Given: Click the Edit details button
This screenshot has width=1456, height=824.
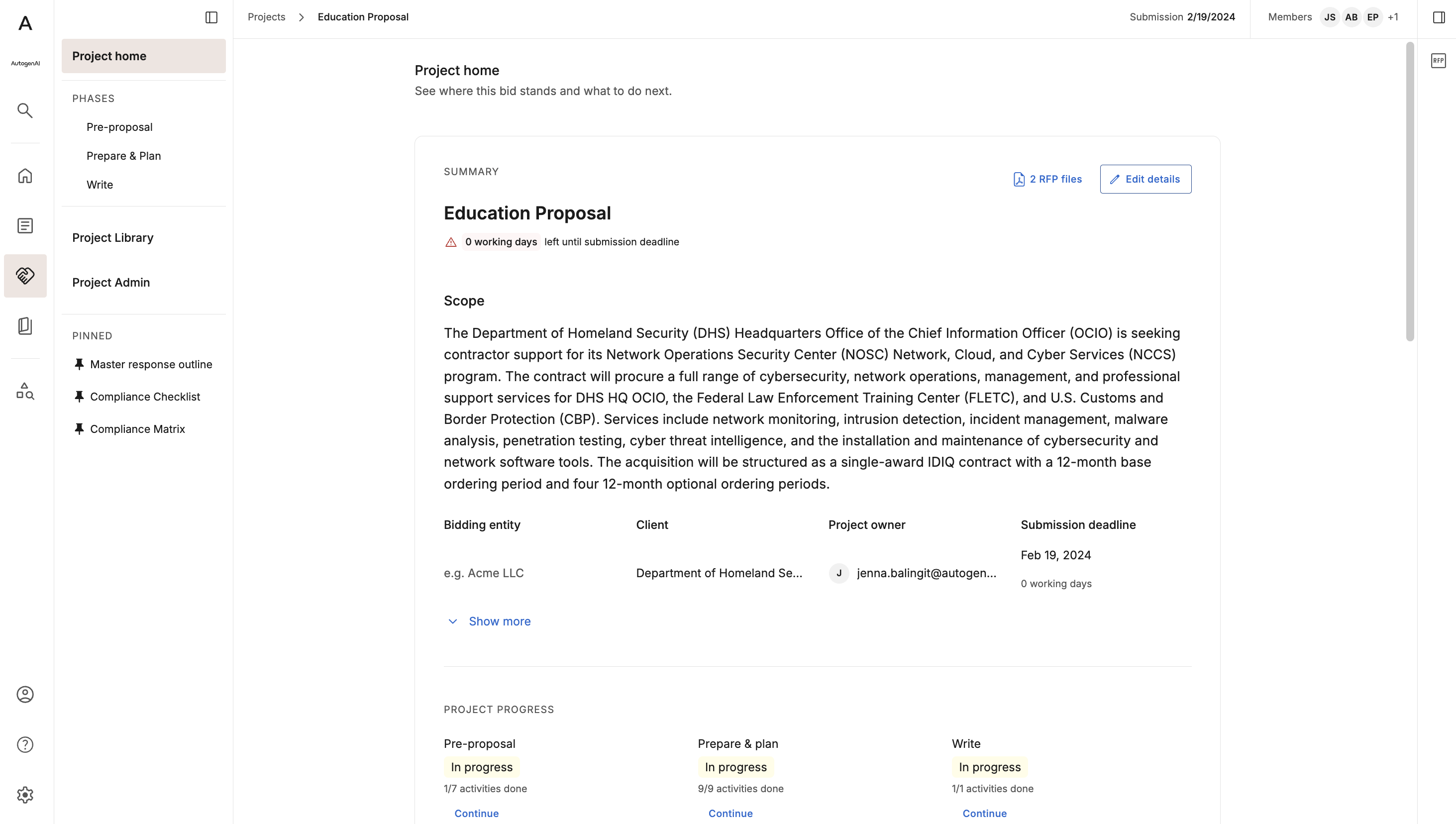Looking at the screenshot, I should [1145, 179].
